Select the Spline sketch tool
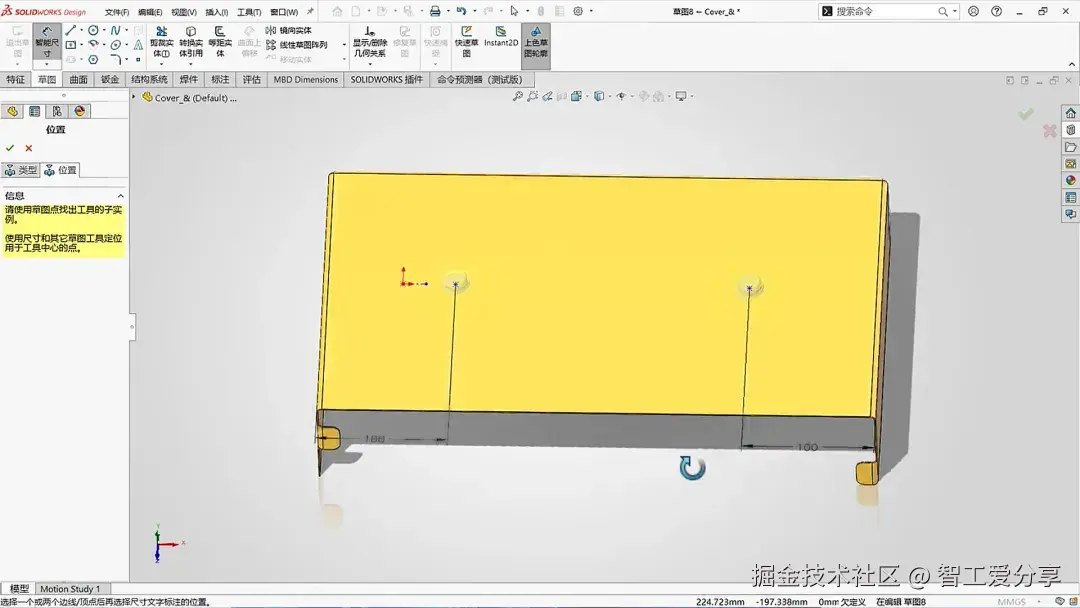Viewport: 1080px width, 608px height. coord(116,30)
